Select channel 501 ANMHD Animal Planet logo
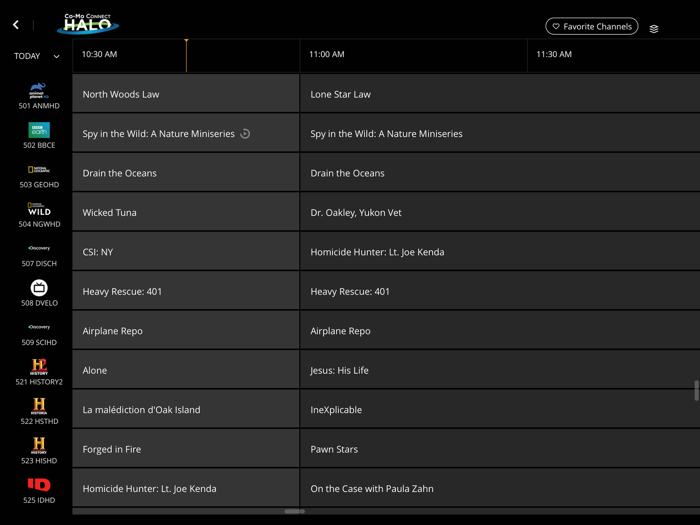700x525 pixels. pos(39,91)
